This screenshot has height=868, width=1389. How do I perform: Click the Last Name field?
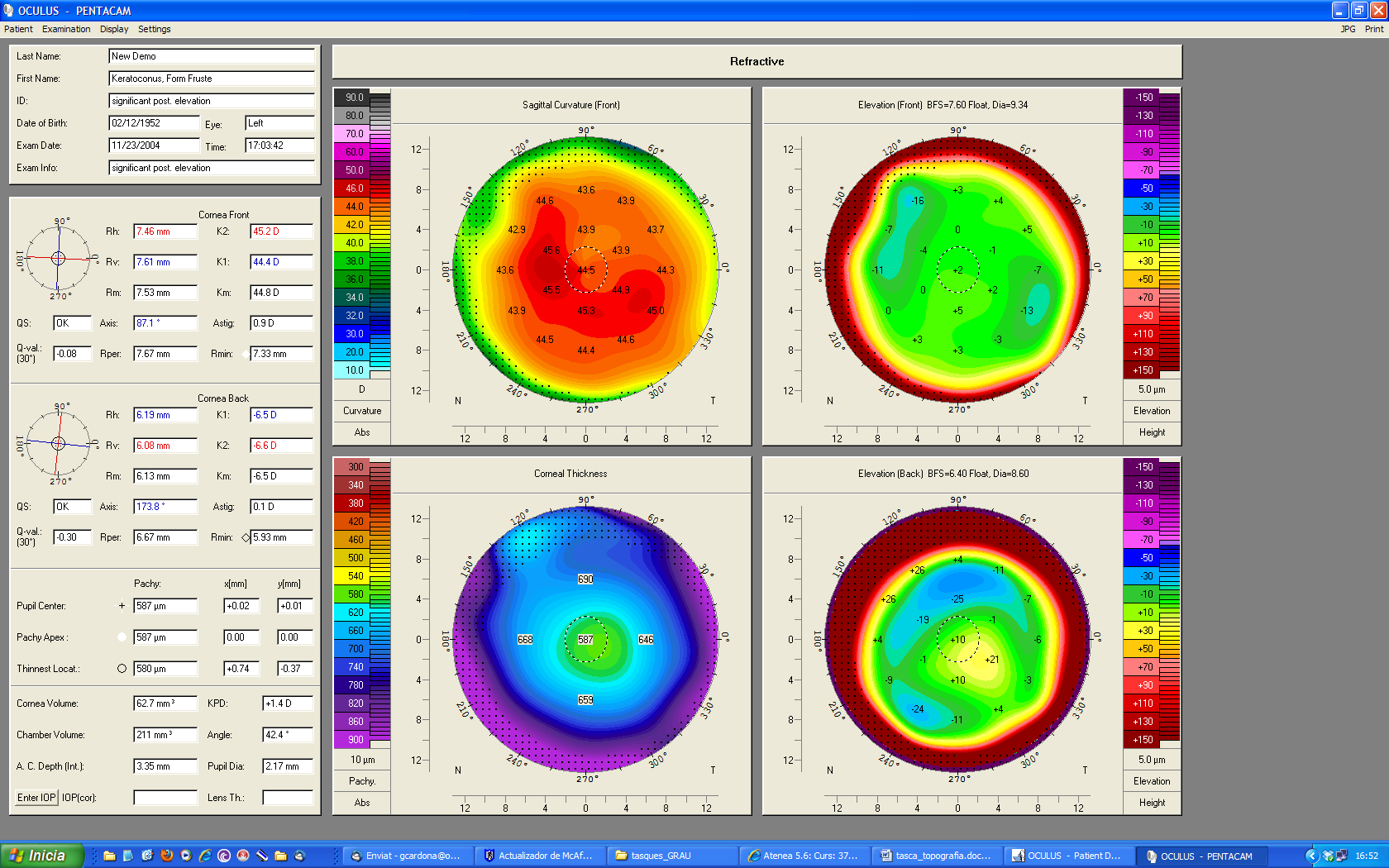212,56
